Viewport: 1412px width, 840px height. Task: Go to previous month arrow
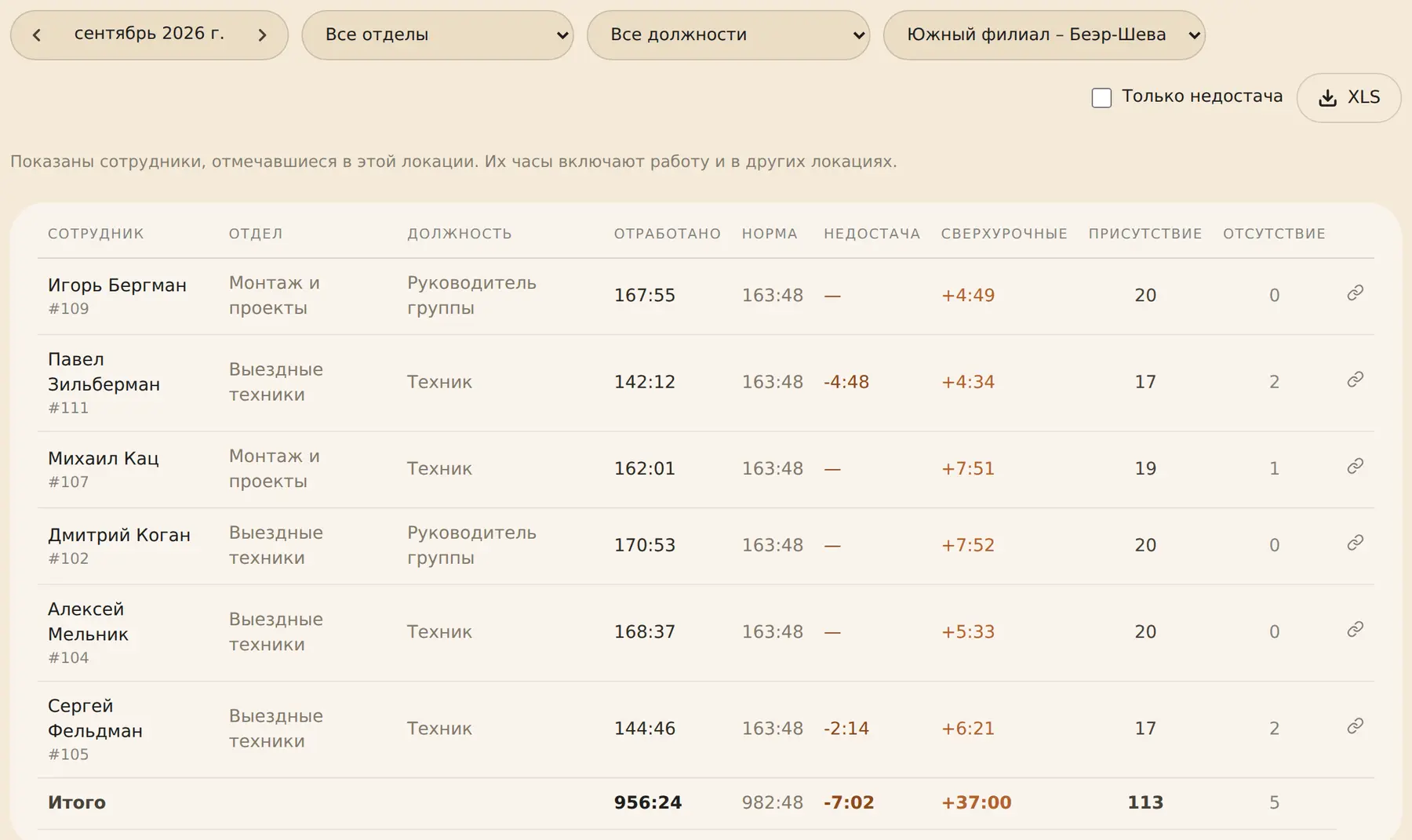(x=37, y=35)
